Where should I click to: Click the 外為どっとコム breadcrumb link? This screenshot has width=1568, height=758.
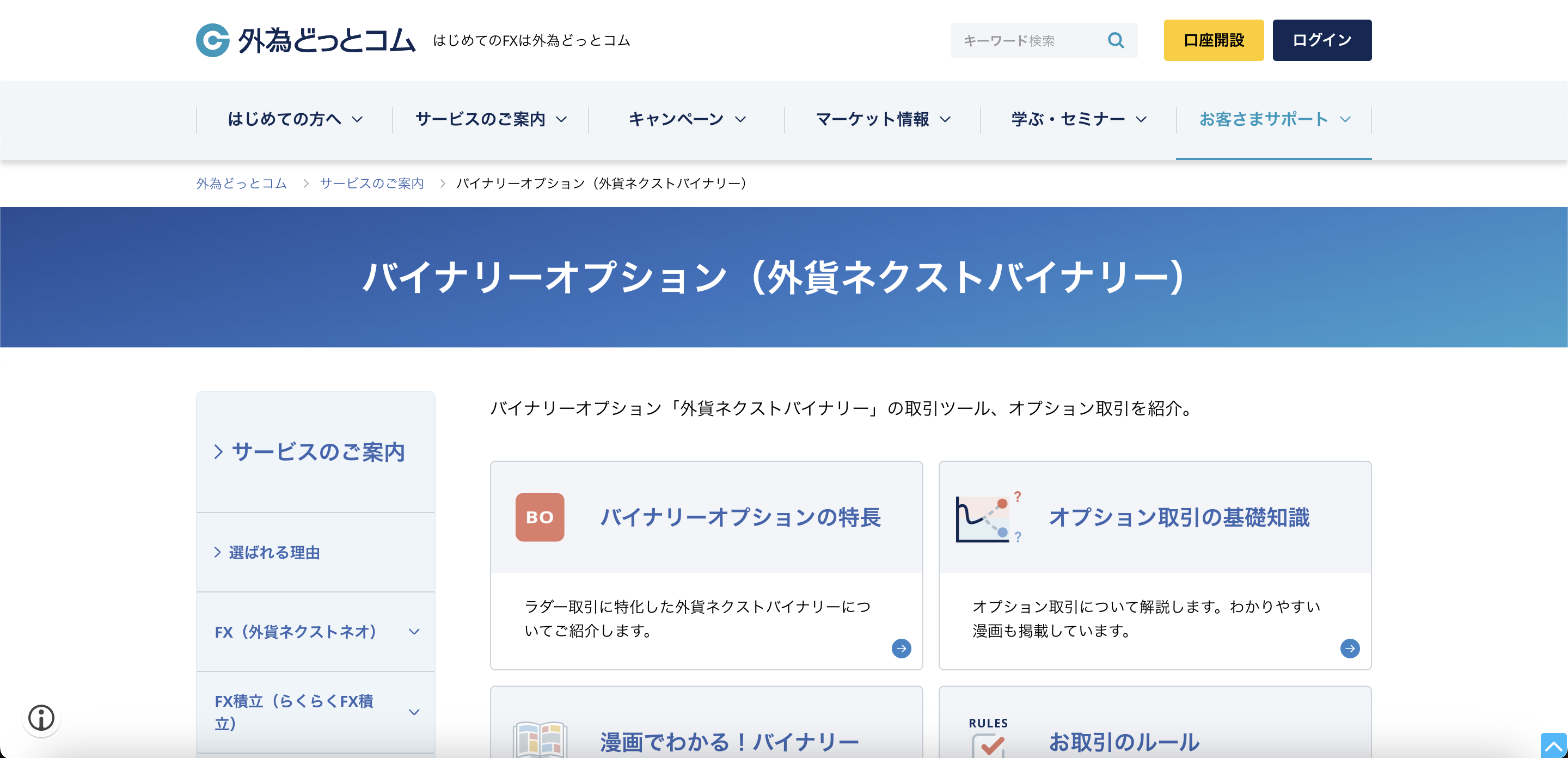(241, 184)
